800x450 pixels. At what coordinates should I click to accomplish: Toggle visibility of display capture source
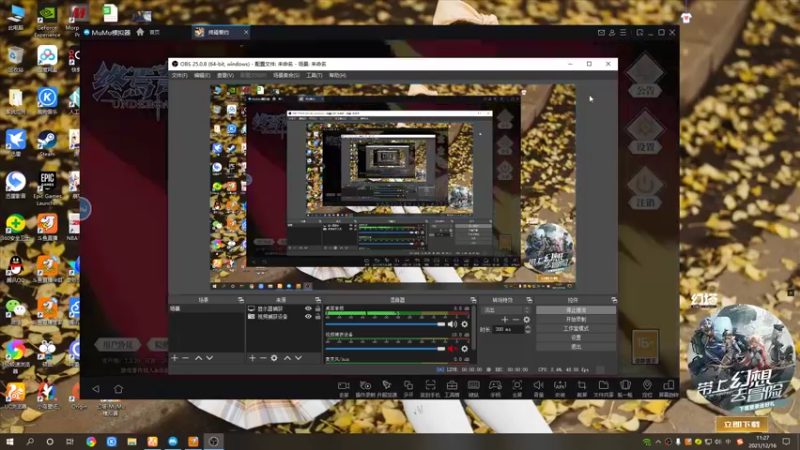click(308, 309)
